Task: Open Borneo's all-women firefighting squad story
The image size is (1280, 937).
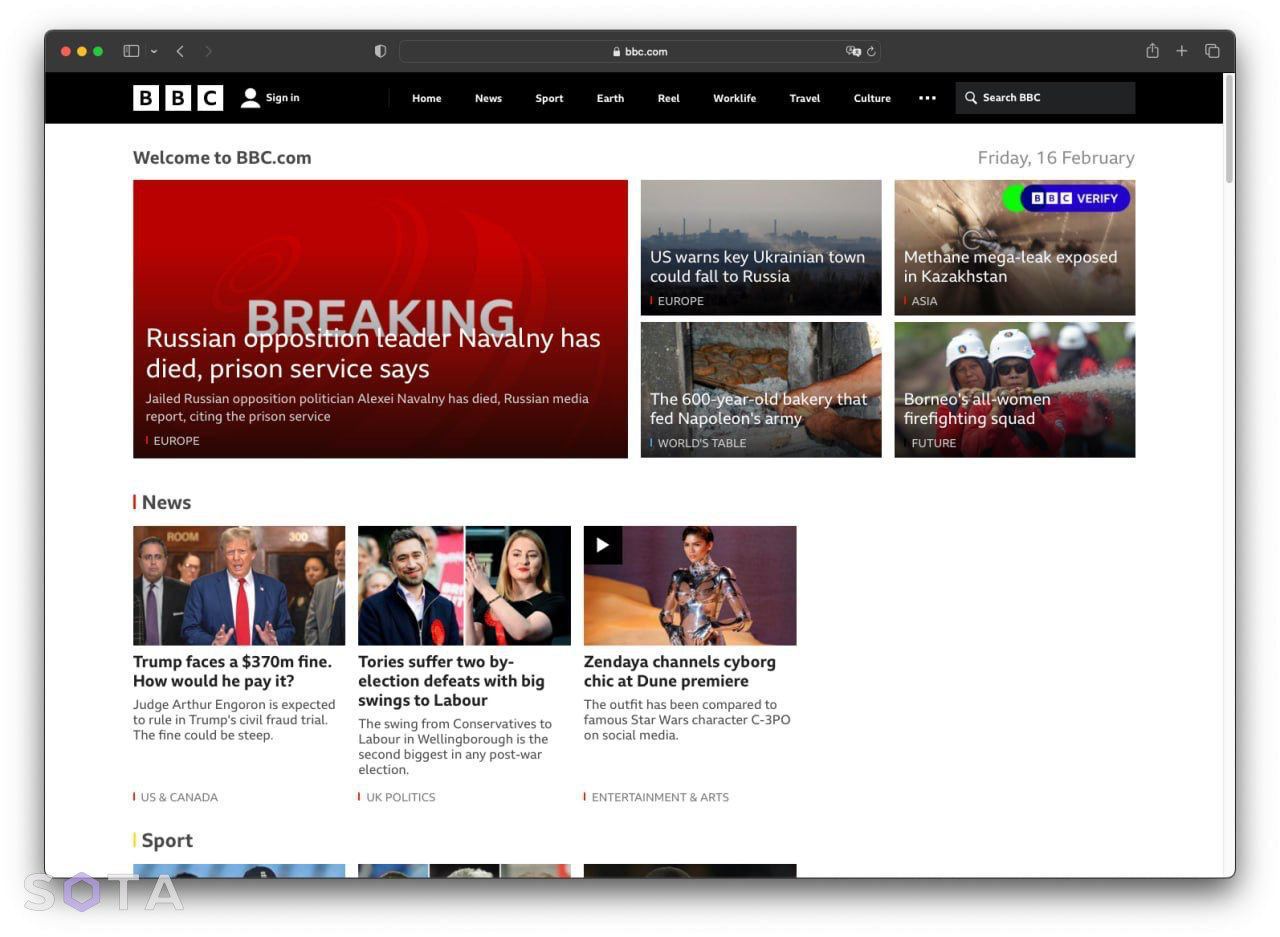Action: pos(977,409)
